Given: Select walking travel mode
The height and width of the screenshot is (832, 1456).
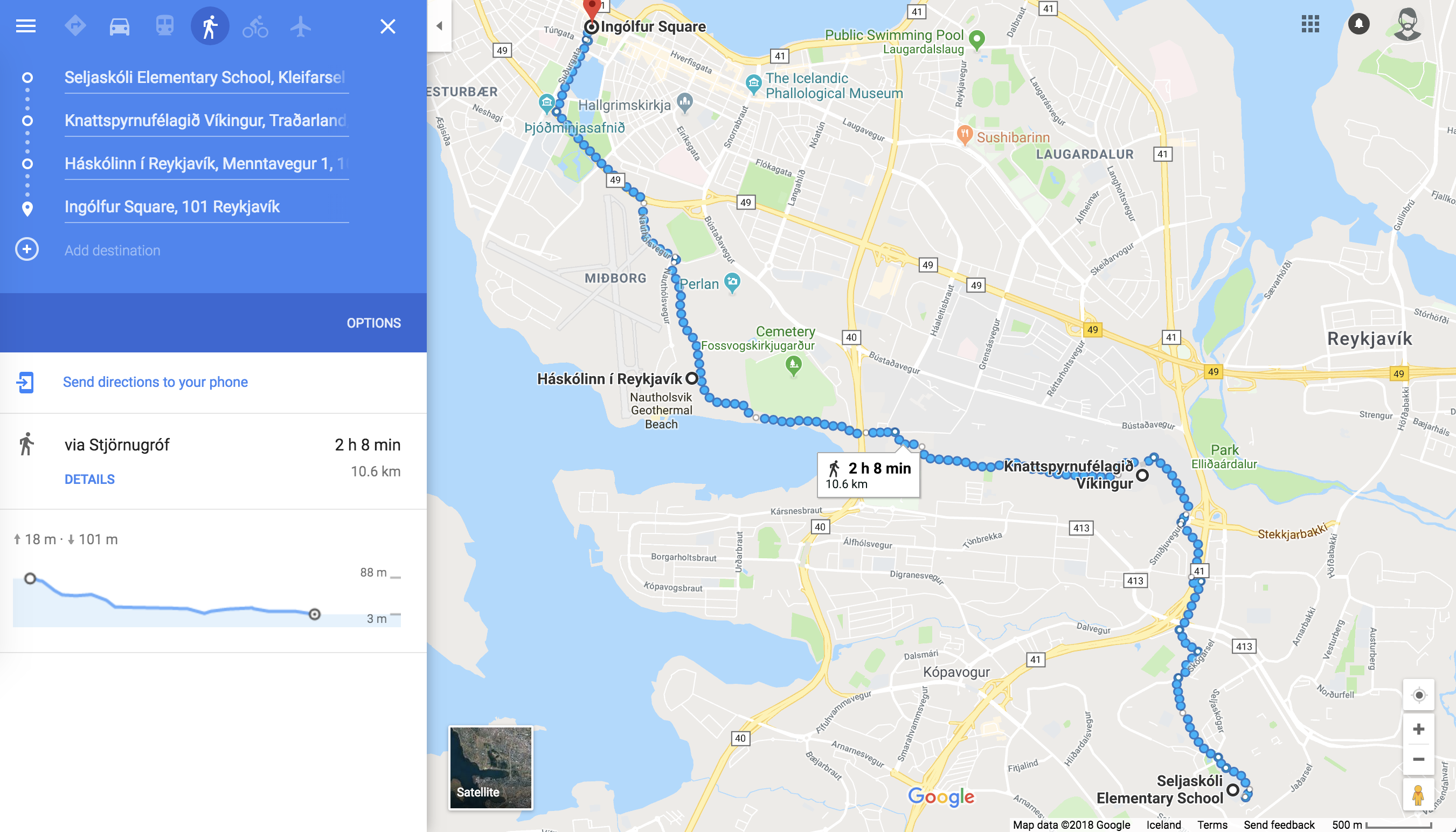Looking at the screenshot, I should (x=210, y=26).
